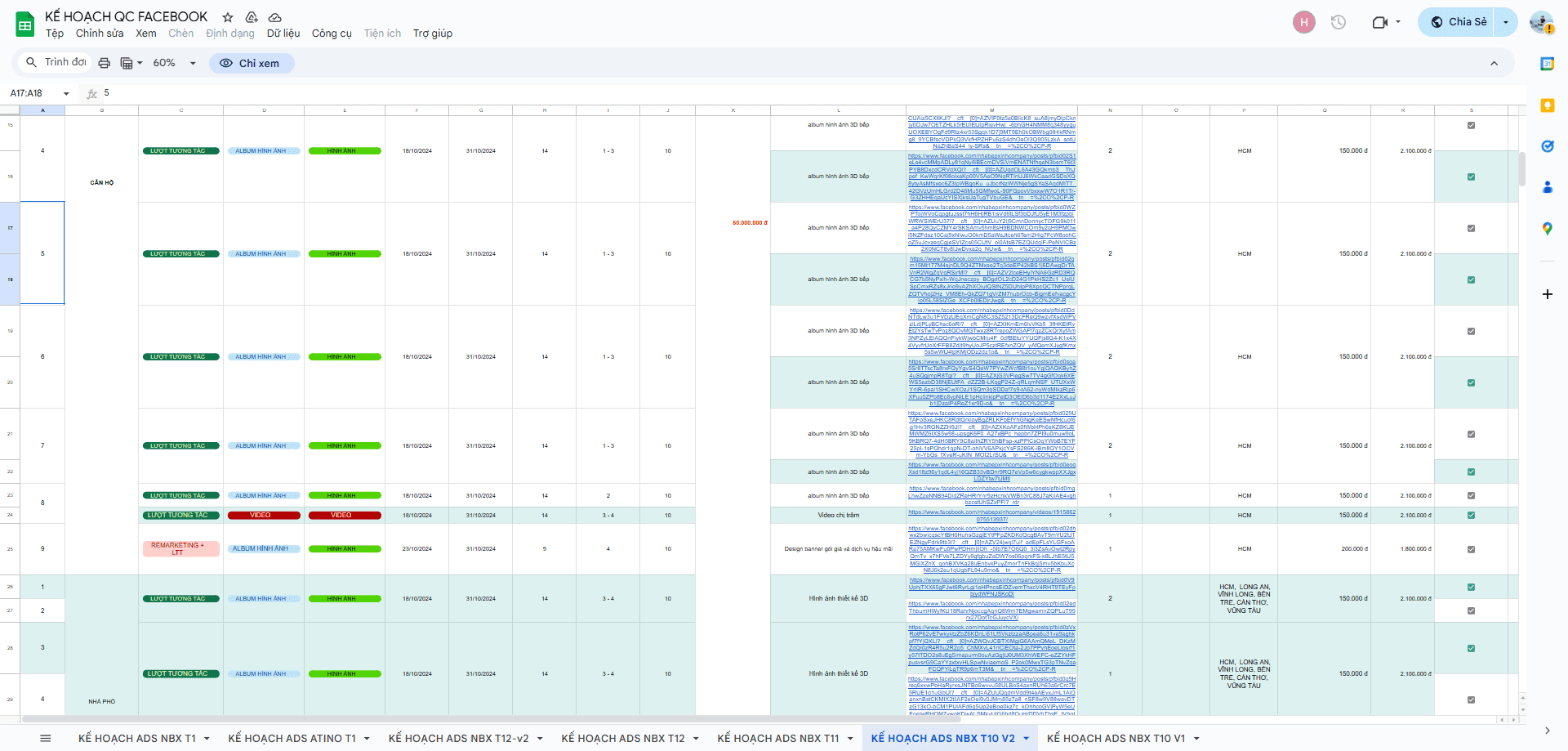Click the move-to-folder icon beside the title
1568x751 pixels.
point(252,17)
